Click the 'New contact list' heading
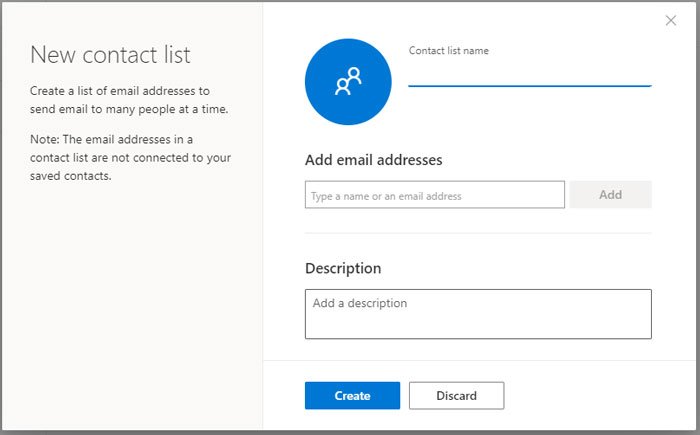This screenshot has width=700, height=435. pos(110,55)
